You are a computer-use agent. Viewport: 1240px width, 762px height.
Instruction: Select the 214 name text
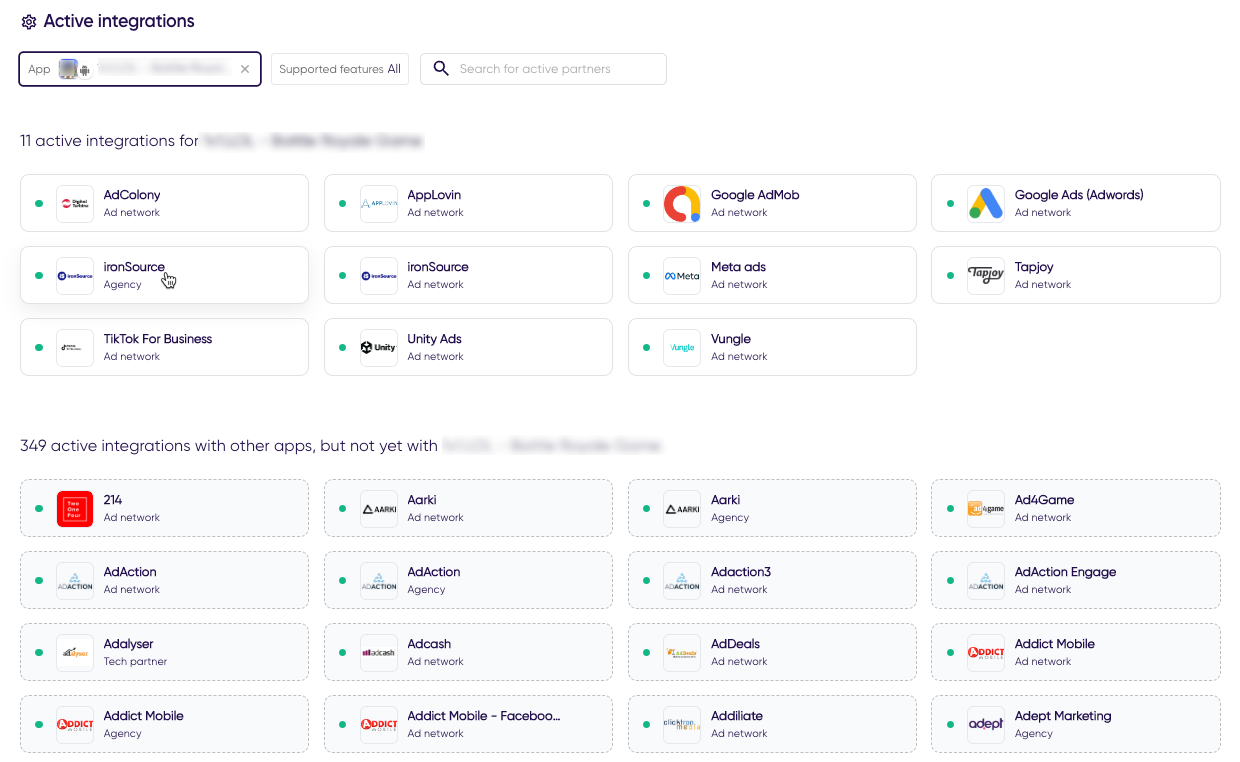click(x=113, y=500)
